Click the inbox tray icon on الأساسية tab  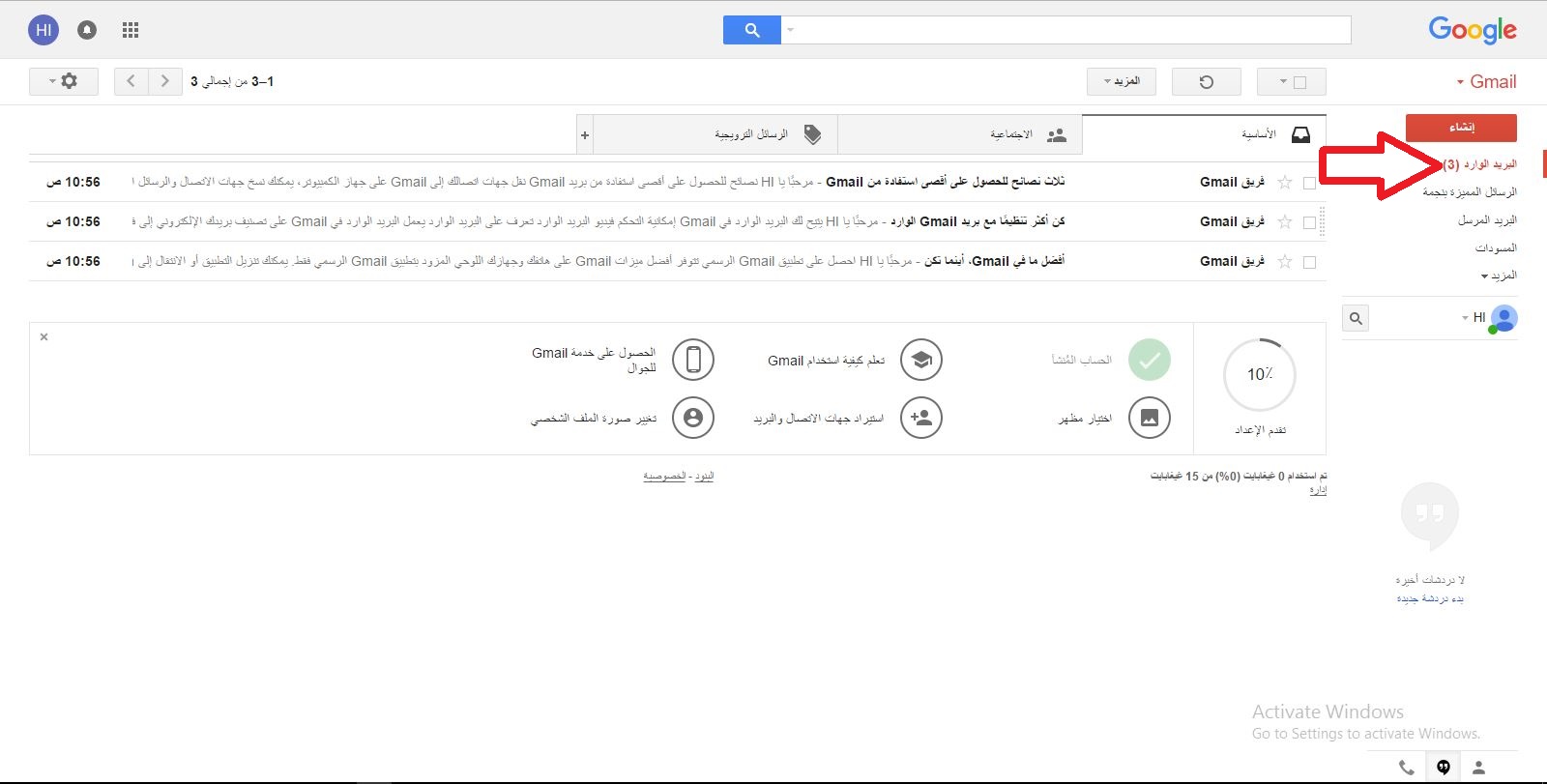pyautogui.click(x=1301, y=134)
